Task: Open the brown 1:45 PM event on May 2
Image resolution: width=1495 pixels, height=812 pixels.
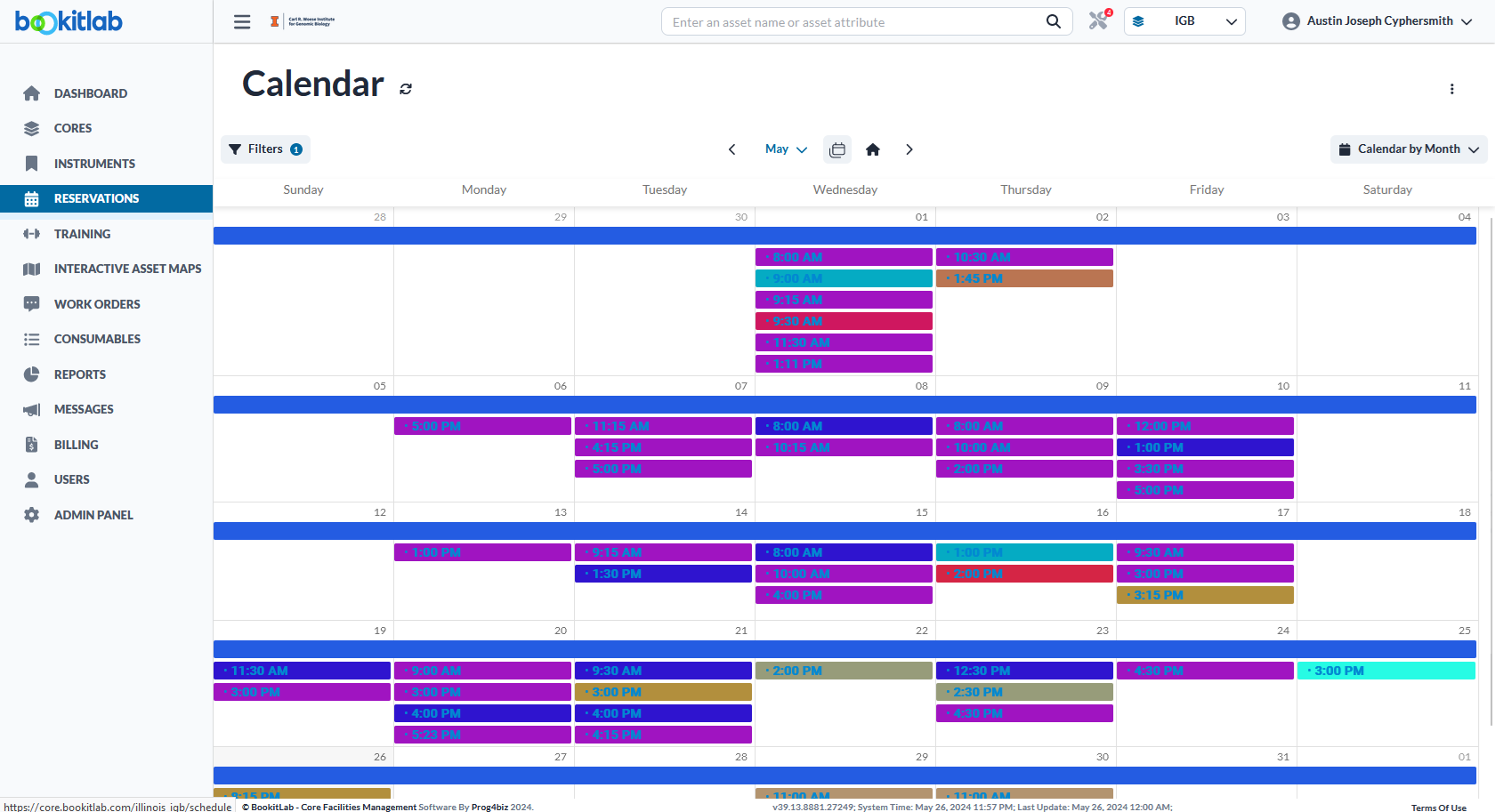Action: 1024,278
